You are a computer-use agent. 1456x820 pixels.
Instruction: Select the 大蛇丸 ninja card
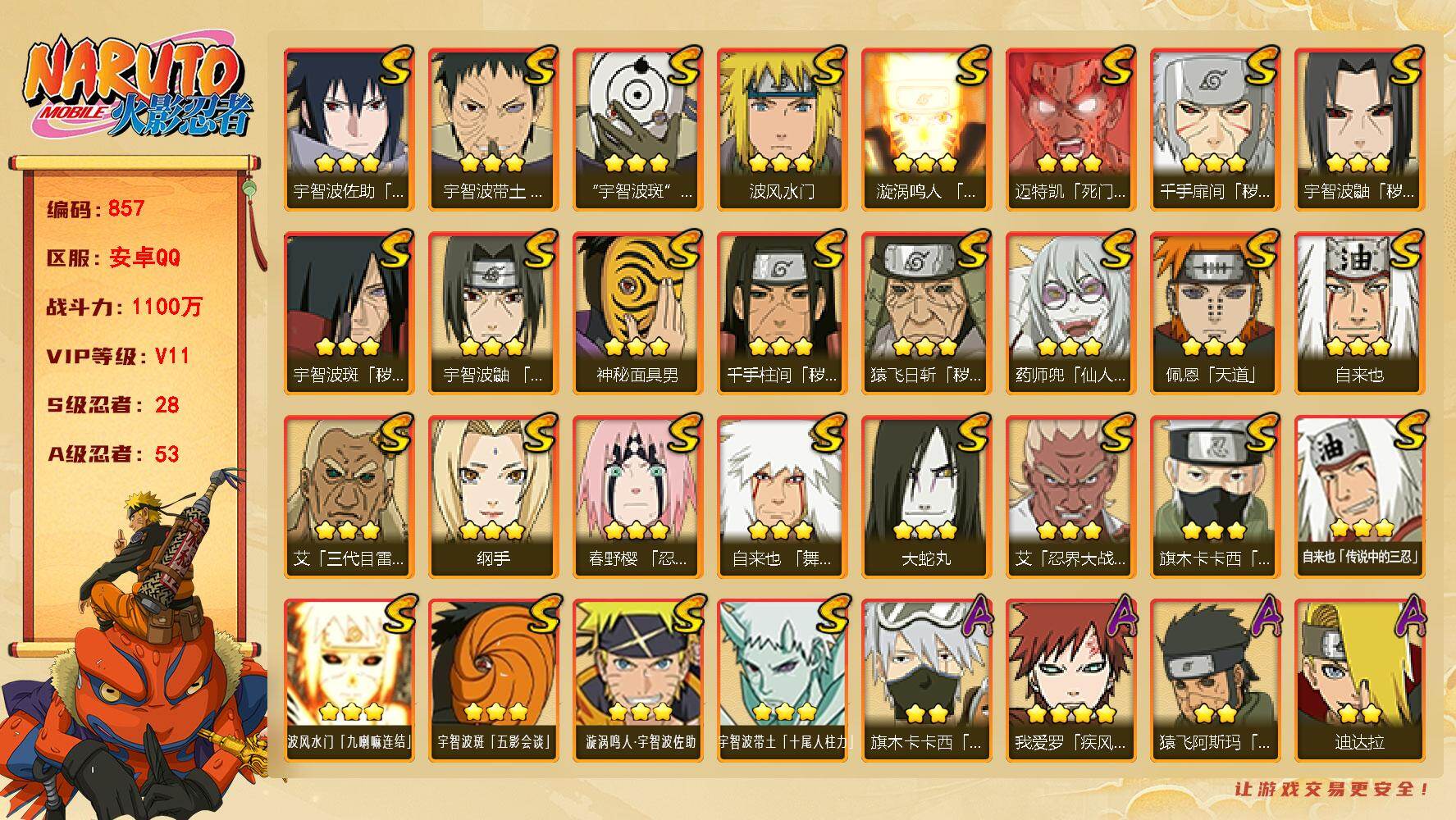tap(926, 497)
